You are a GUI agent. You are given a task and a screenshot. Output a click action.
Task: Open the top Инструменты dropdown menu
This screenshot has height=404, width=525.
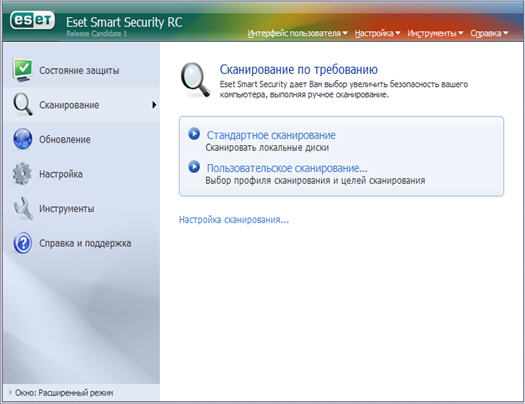coord(435,33)
